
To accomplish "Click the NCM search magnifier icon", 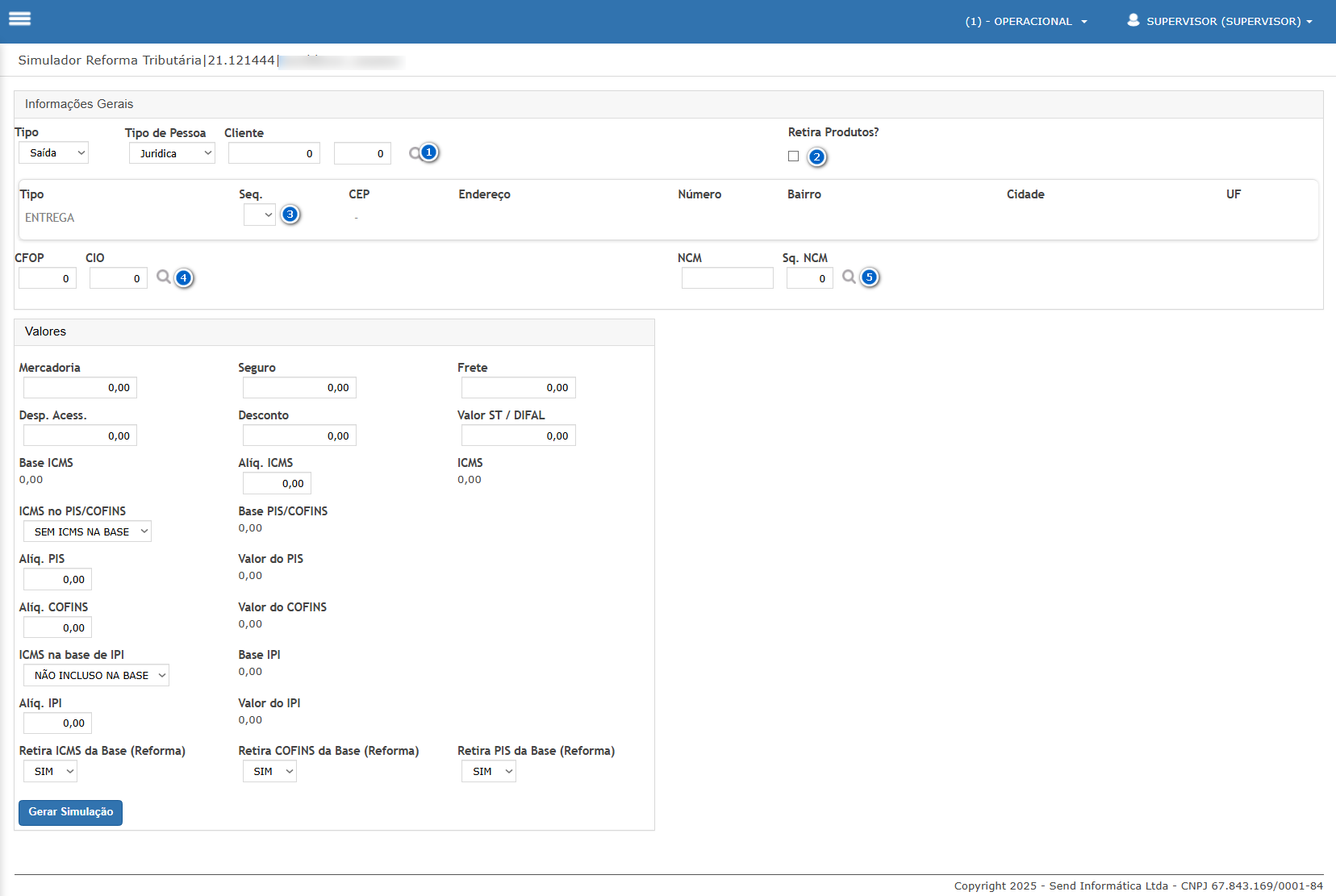I will pyautogui.click(x=849, y=277).
